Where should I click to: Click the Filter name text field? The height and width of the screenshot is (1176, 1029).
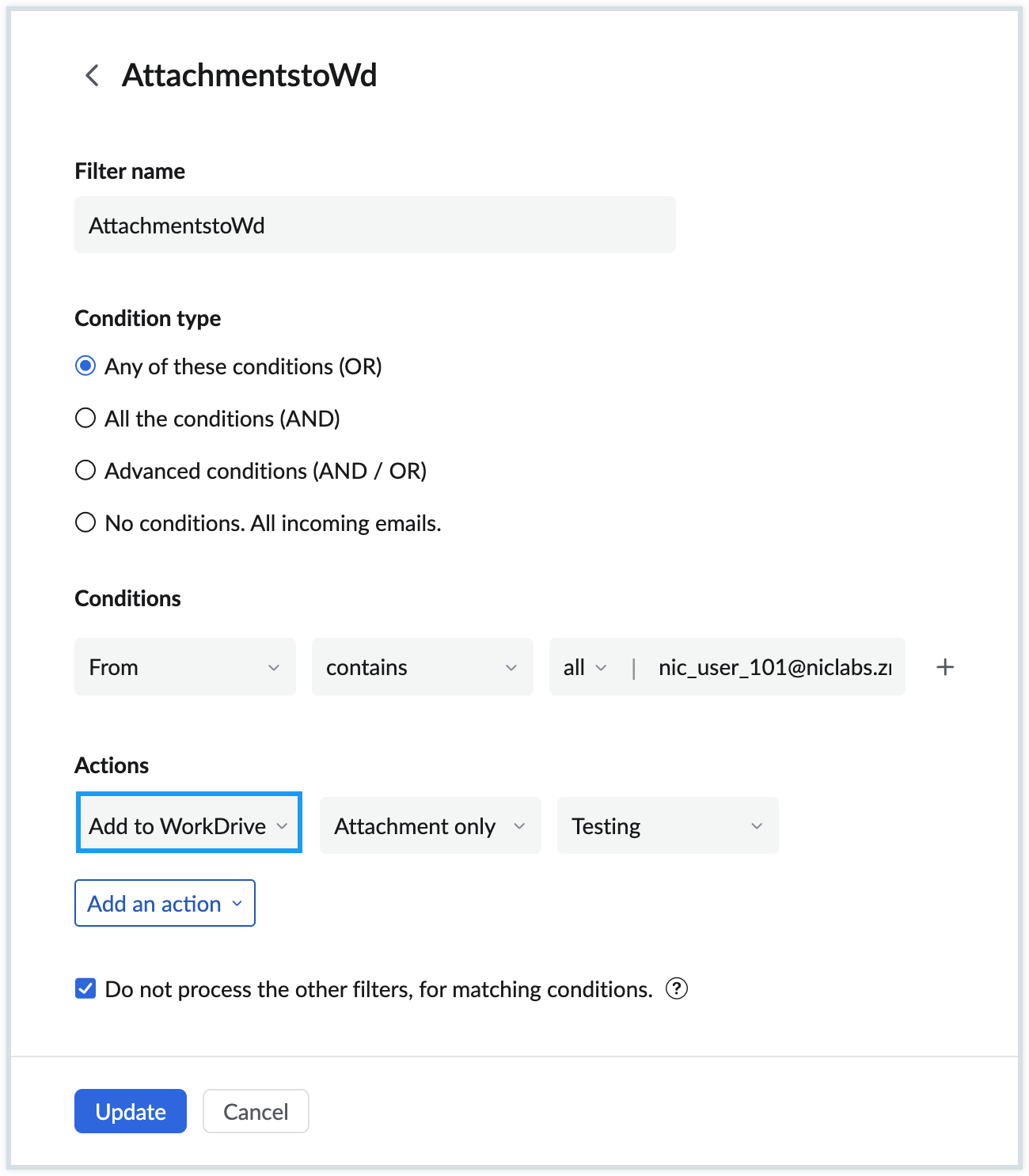pos(374,225)
